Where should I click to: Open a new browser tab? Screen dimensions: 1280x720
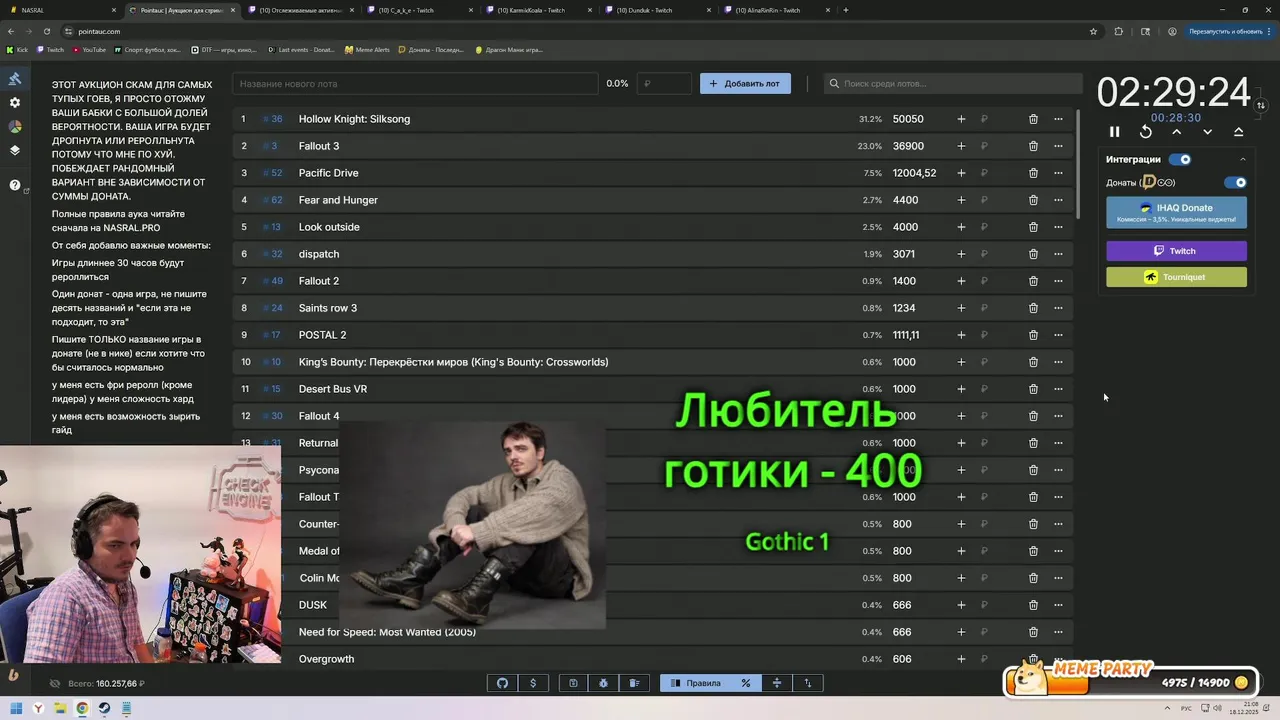click(x=846, y=10)
